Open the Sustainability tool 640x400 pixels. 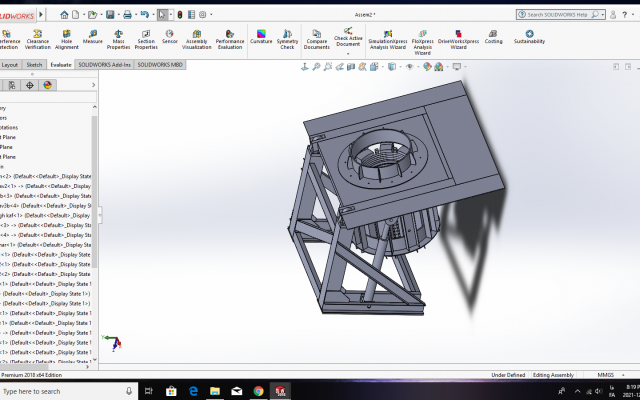529,37
